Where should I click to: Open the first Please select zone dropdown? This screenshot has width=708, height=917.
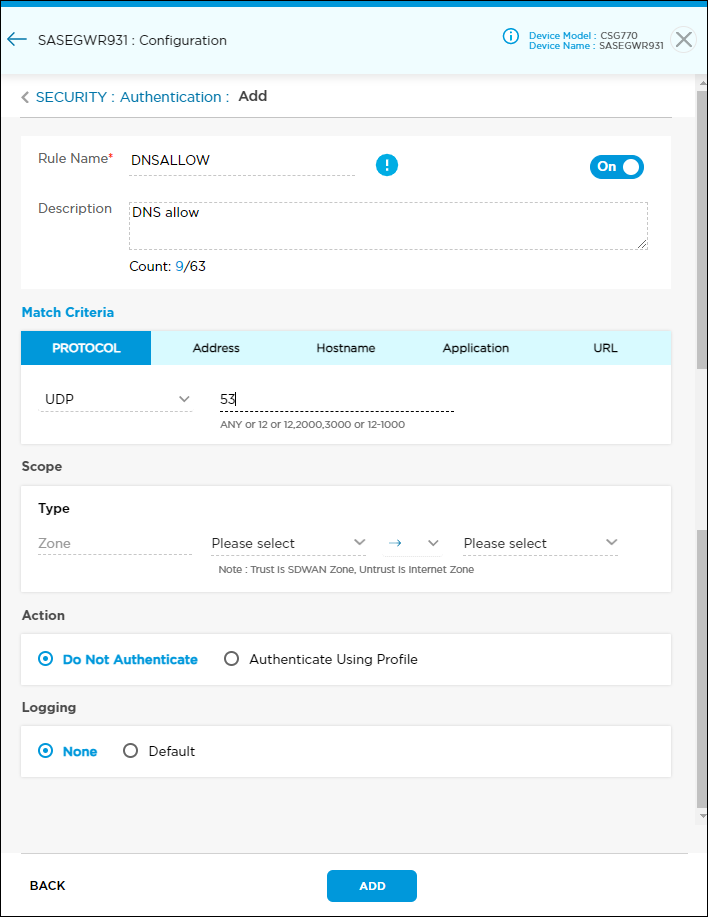point(288,543)
